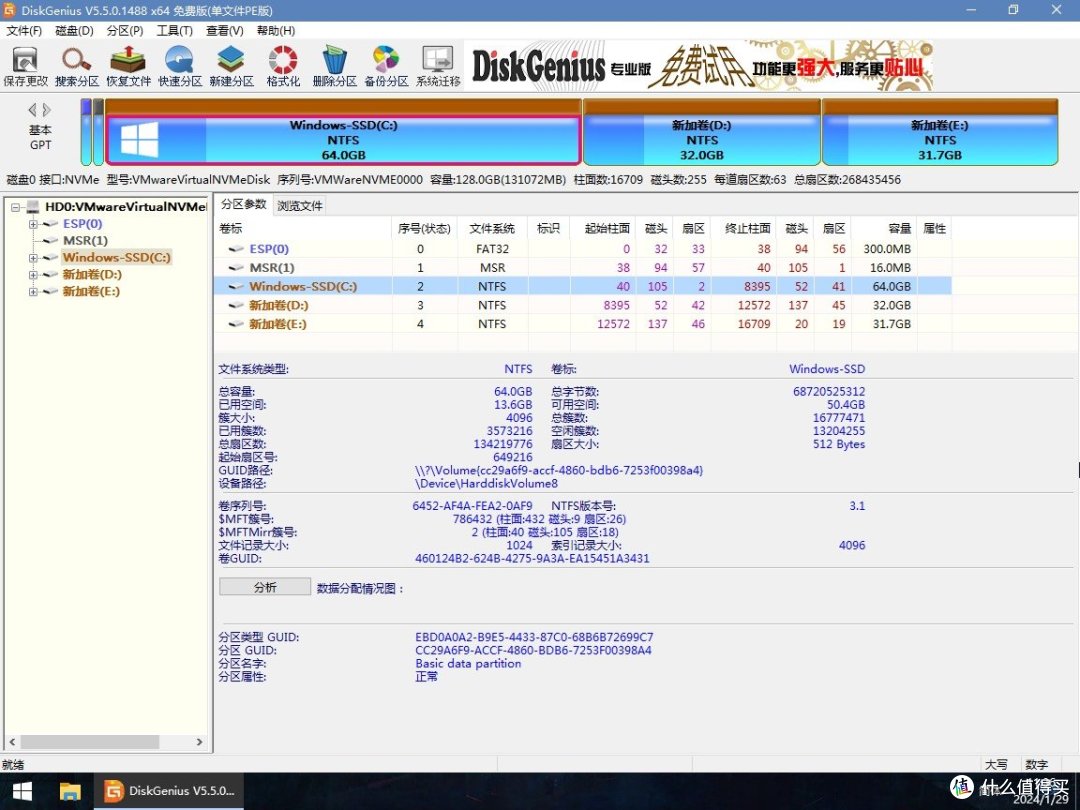Select 新加卷(E:) row in partition table
This screenshot has width=1080, height=810.
[x=584, y=324]
